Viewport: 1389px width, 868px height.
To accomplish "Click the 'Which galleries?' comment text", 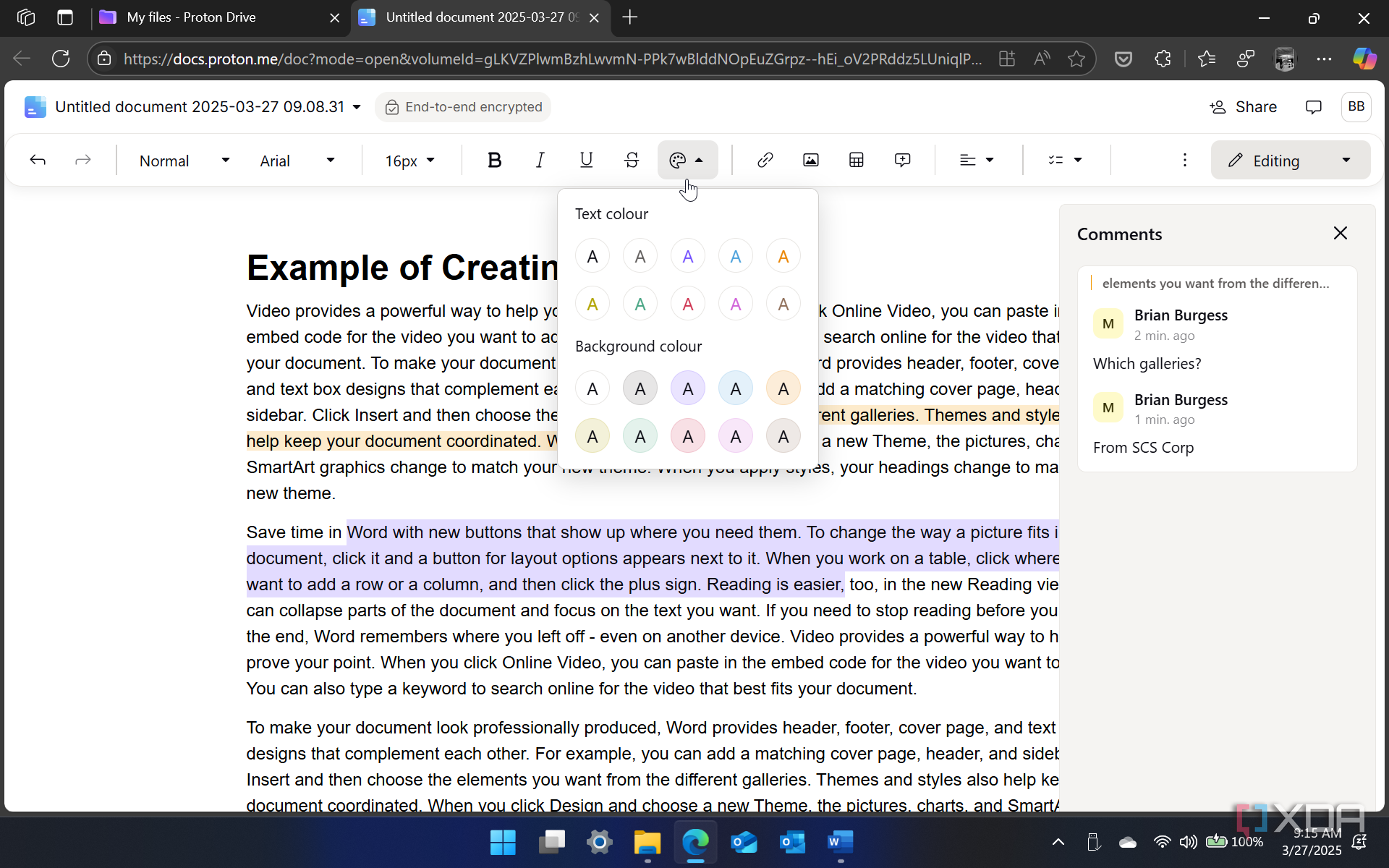I will click(x=1147, y=364).
